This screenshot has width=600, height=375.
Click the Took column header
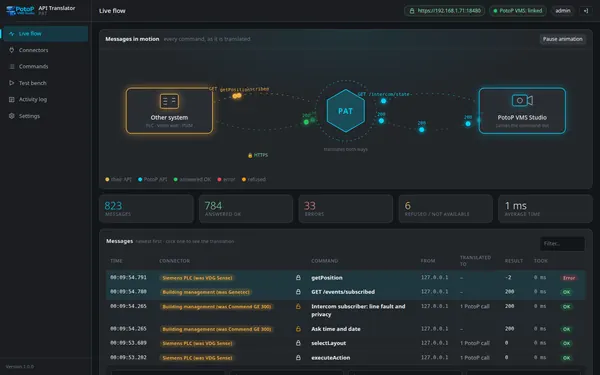point(541,261)
